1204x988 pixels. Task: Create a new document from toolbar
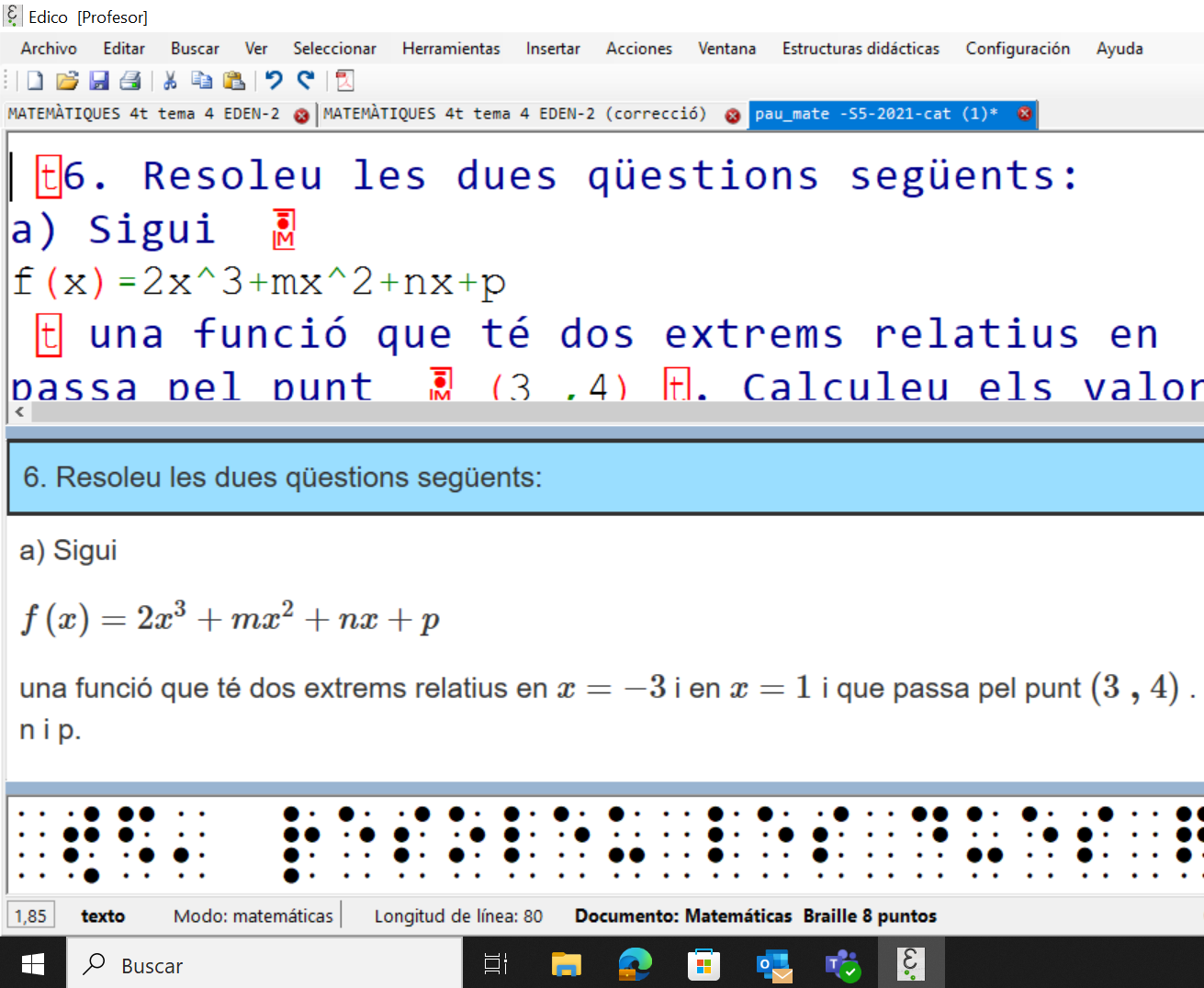[x=35, y=81]
